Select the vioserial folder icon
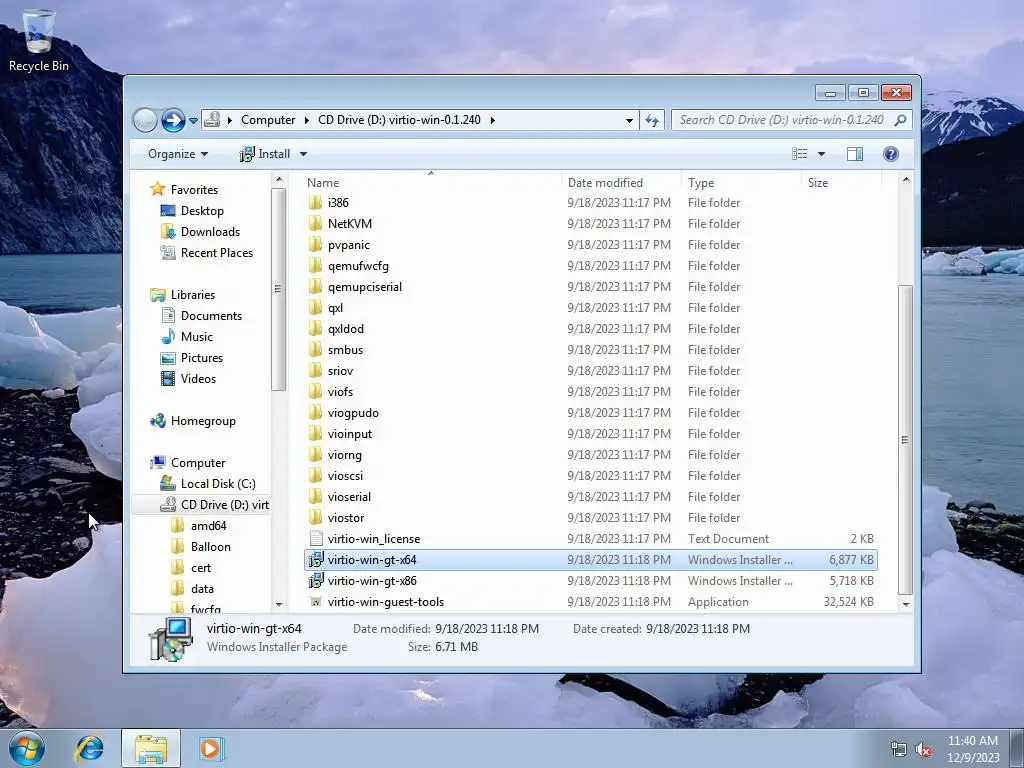 315,496
